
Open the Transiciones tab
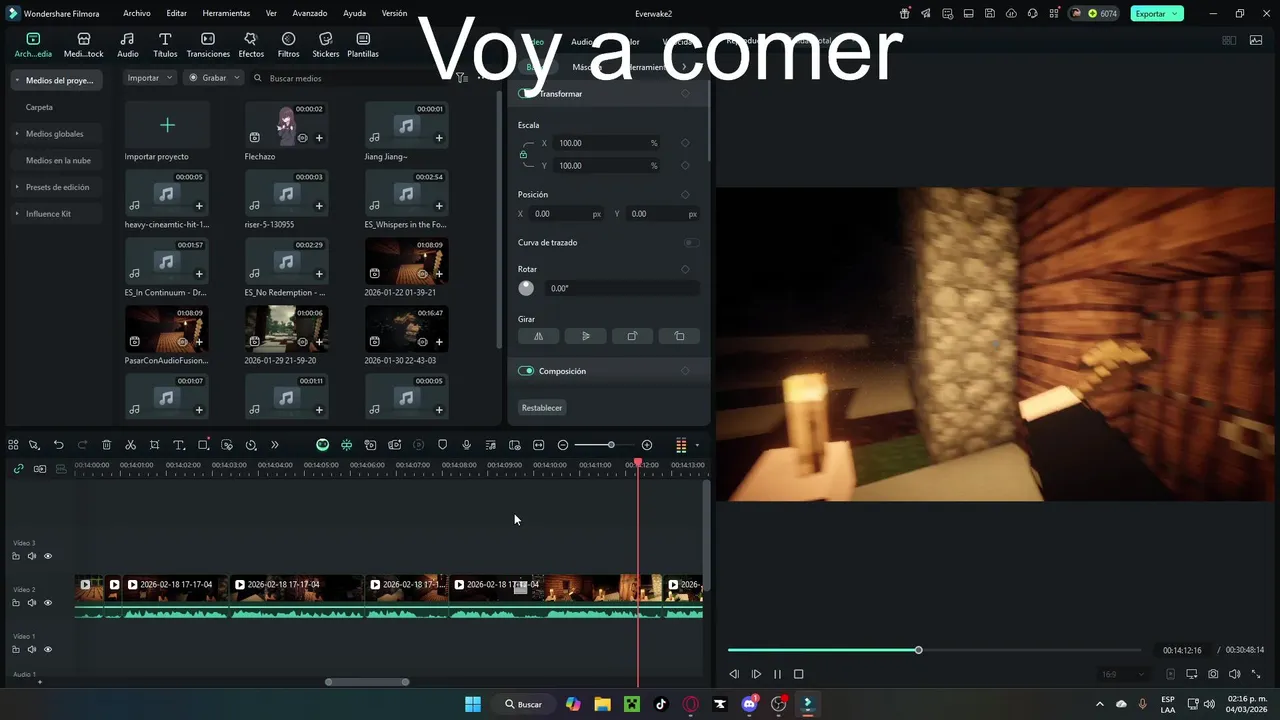point(208,45)
